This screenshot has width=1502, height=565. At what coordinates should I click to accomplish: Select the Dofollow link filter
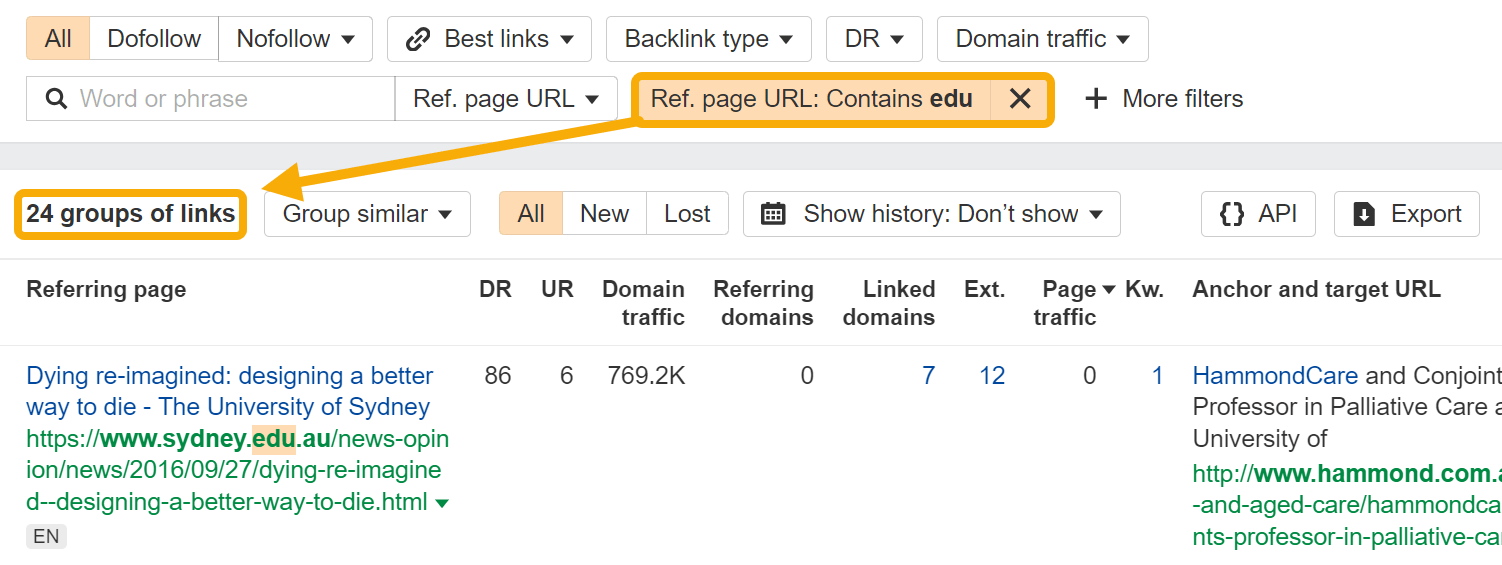[154, 39]
